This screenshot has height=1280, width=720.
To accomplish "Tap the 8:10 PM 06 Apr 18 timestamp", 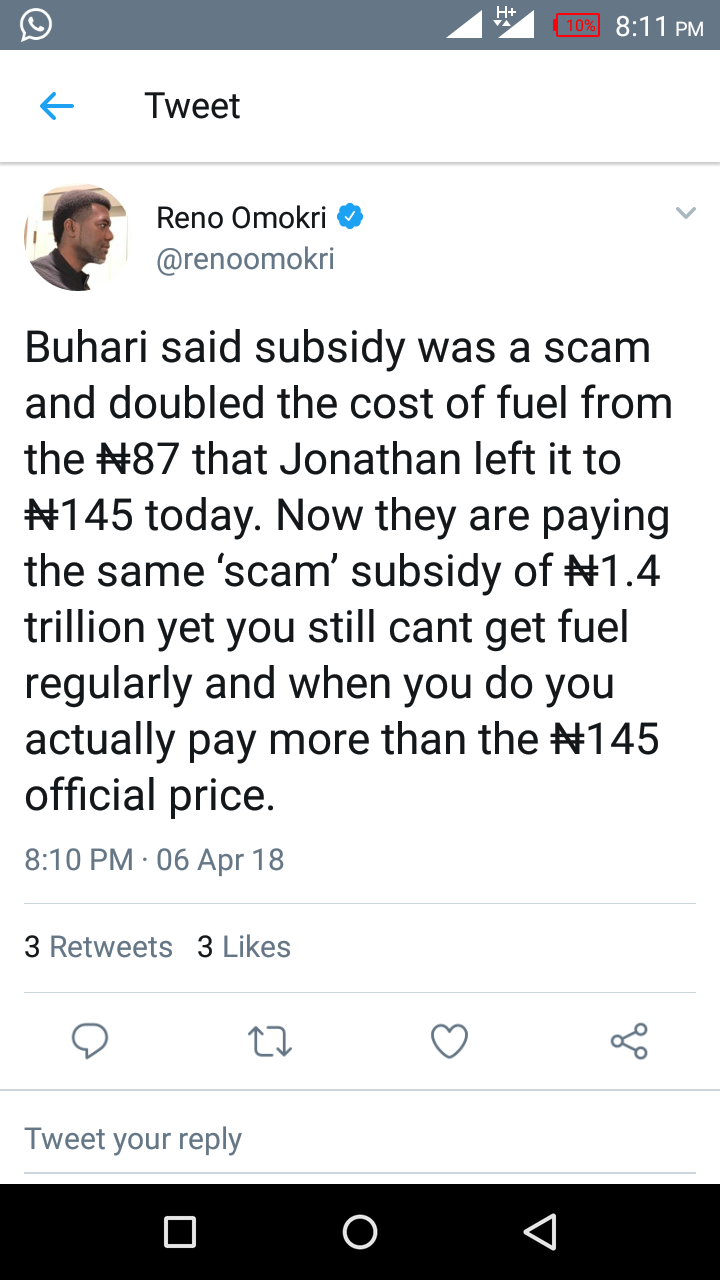I will pyautogui.click(x=154, y=860).
